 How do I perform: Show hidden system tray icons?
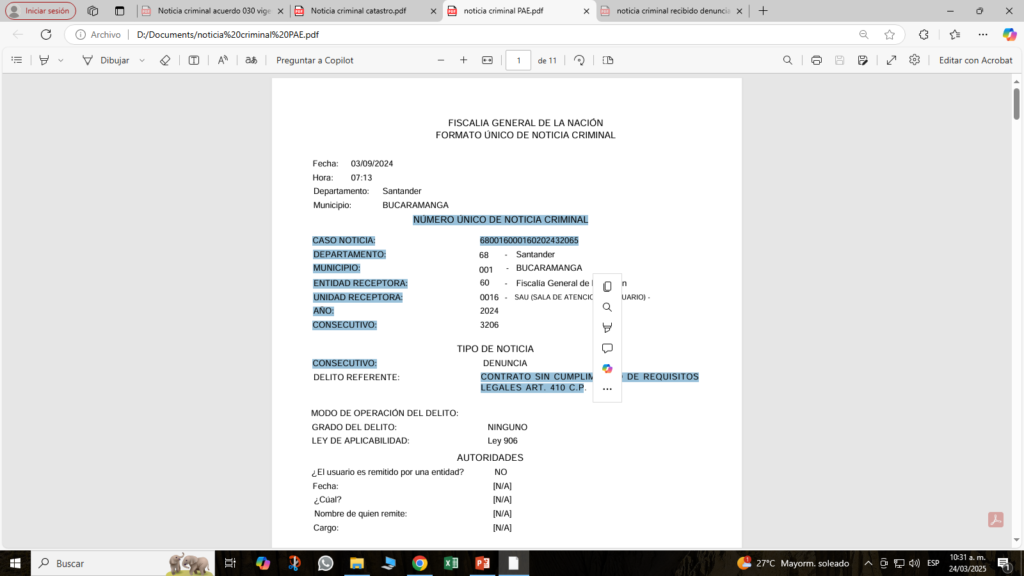pos(868,563)
